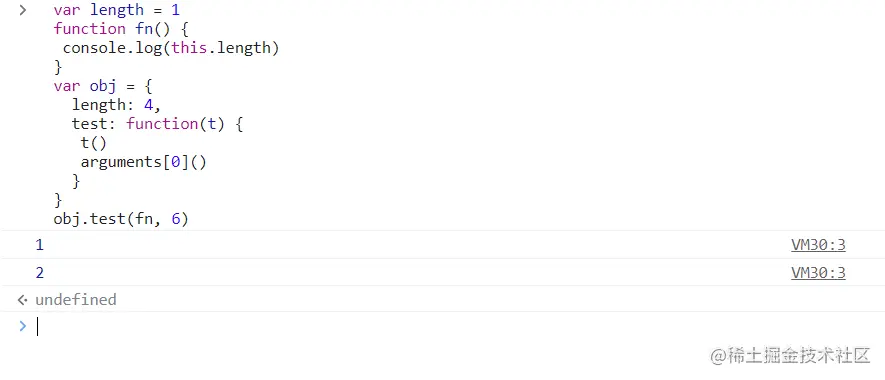This screenshot has height=380, width=885.
Task: Select the "undefined" return value text
Action: click(x=76, y=300)
